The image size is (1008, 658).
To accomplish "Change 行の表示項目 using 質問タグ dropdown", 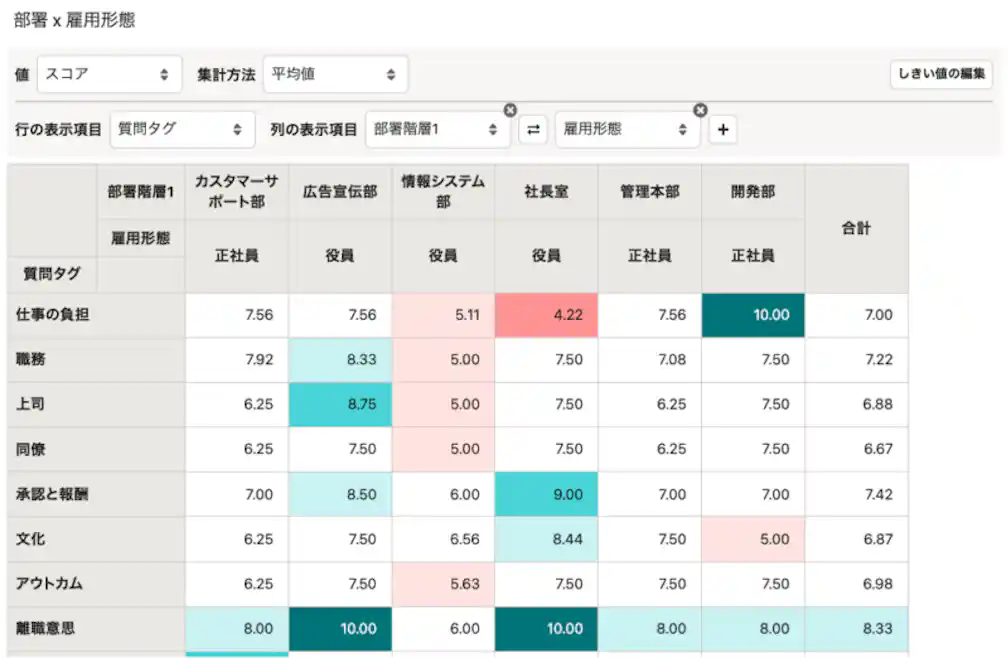I will (x=182, y=130).
